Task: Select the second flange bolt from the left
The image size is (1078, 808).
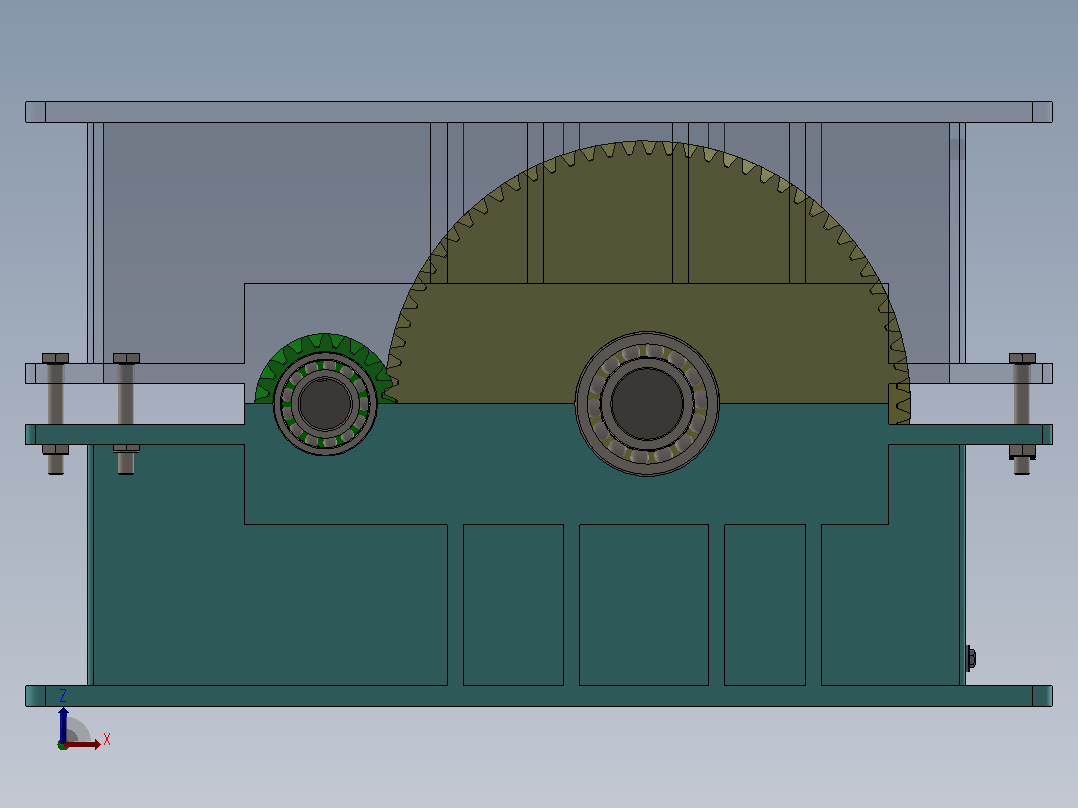Action: point(126,413)
